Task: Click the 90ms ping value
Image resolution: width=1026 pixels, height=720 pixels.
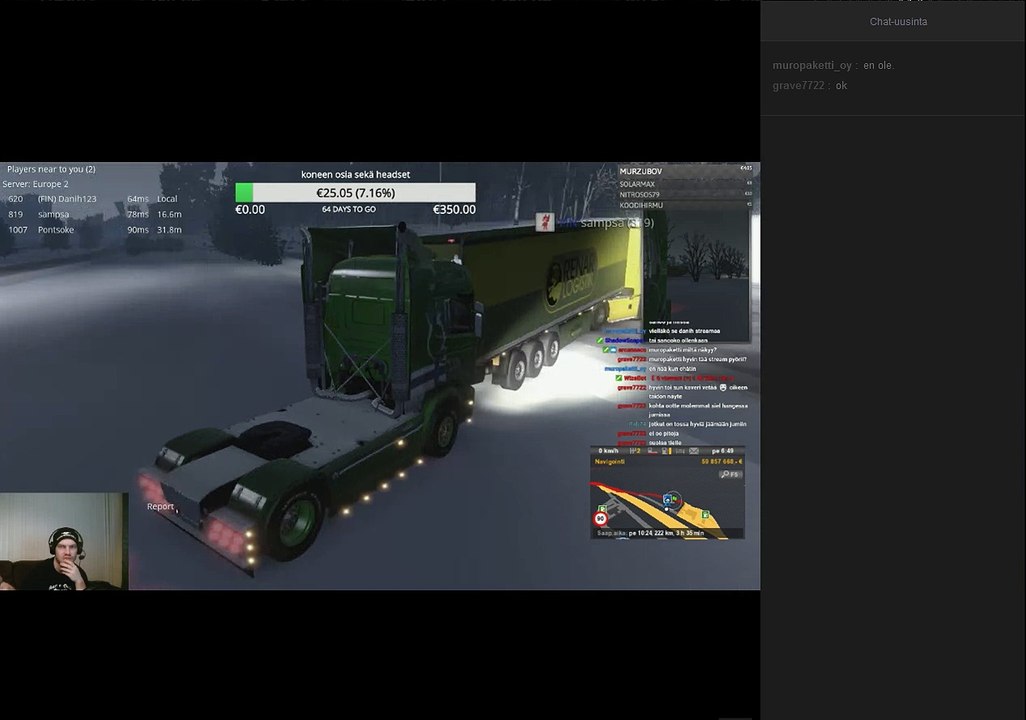Action: [x=138, y=230]
